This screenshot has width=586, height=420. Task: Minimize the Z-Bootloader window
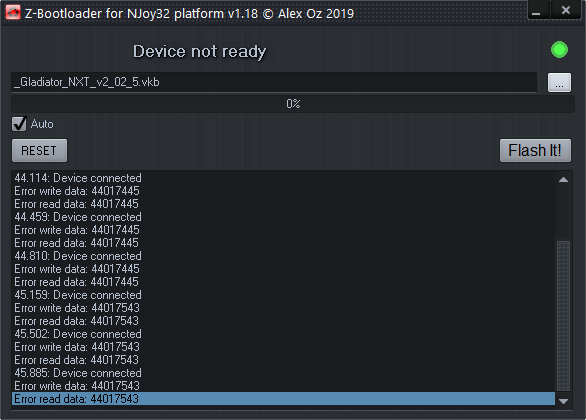537,10
